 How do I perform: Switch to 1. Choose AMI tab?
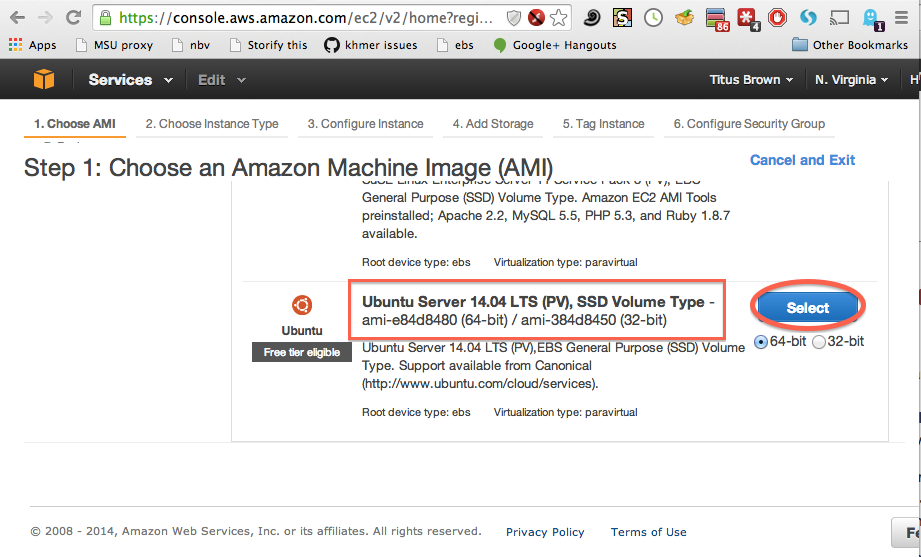pyautogui.click(x=75, y=124)
